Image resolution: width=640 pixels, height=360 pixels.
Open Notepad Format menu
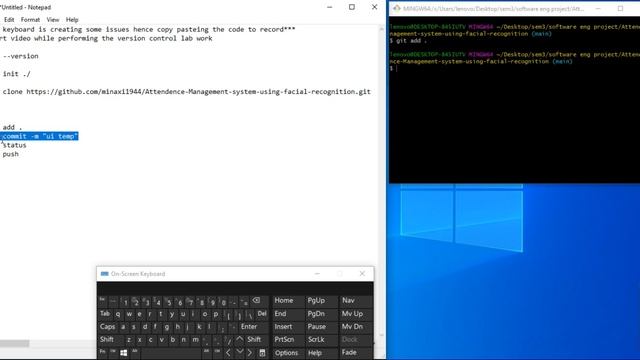click(30, 20)
